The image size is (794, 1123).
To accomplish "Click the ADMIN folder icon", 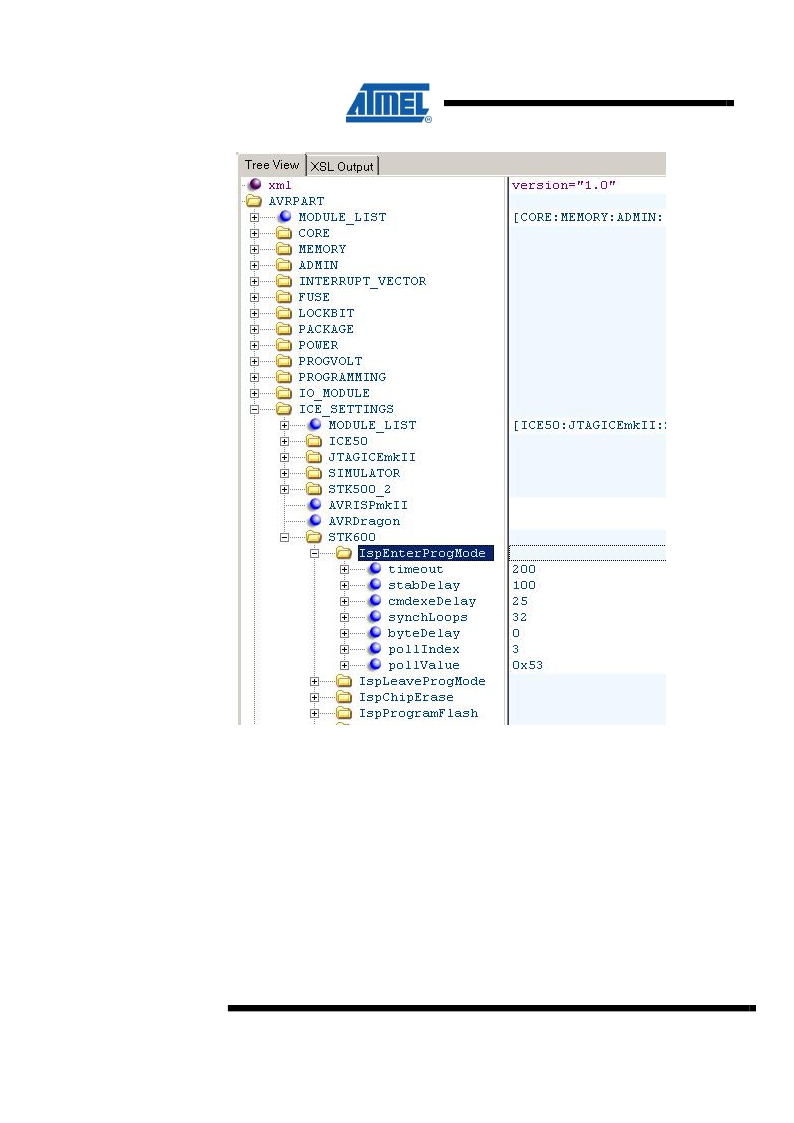I will 284,265.
